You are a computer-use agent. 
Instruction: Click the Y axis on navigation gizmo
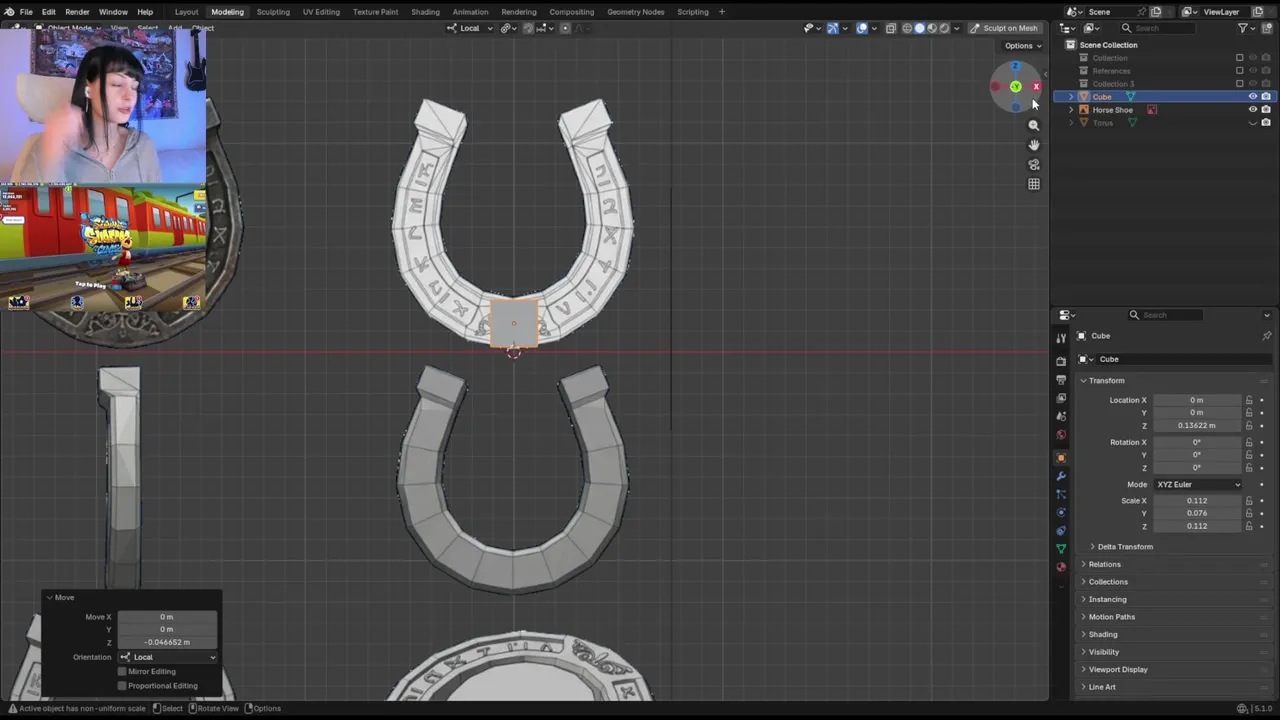point(1015,87)
